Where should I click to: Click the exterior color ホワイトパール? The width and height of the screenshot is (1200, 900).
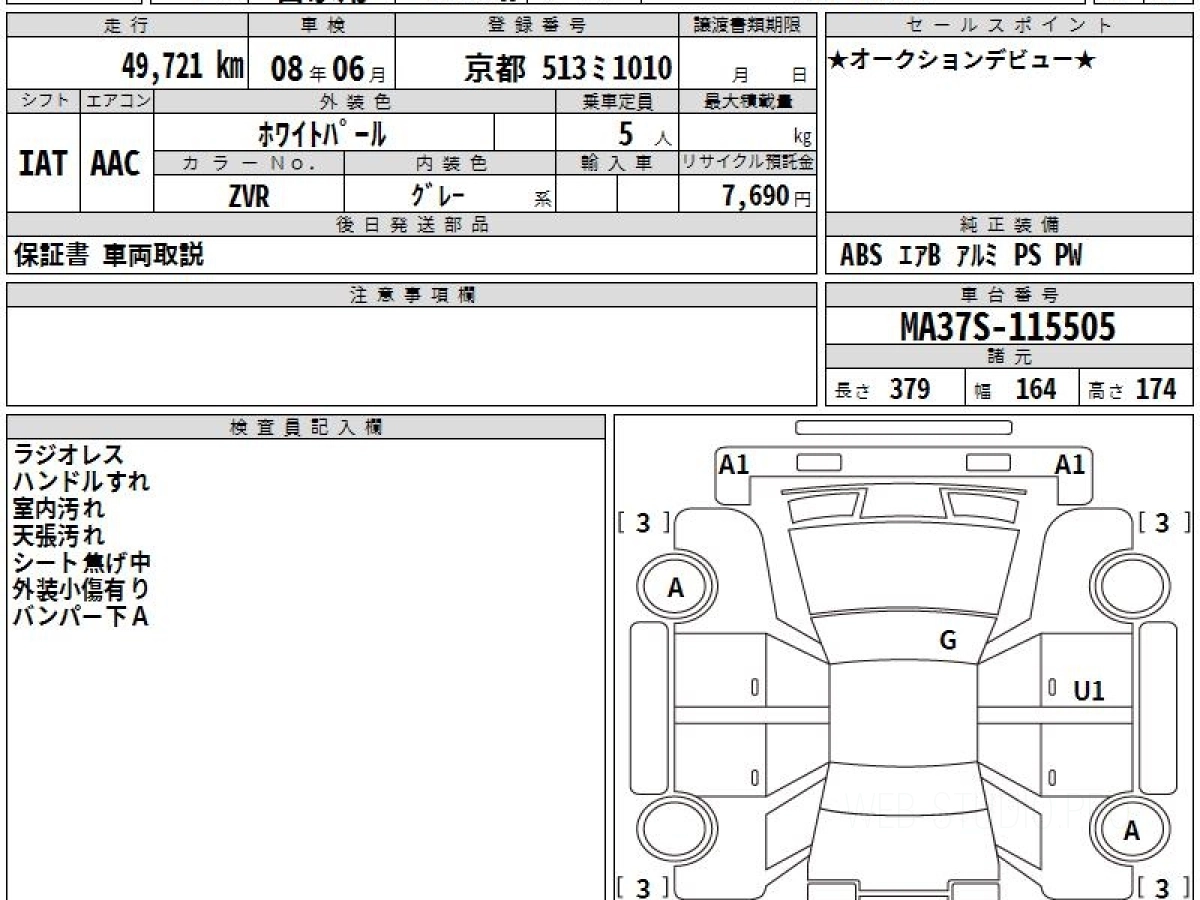point(321,133)
